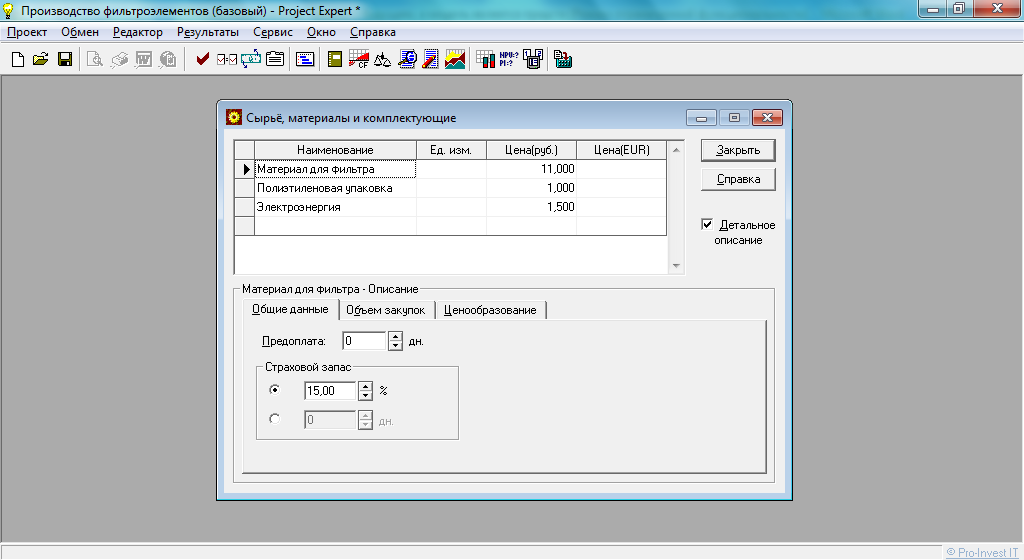Decrease Предоплата days with the down arrow
Screen dimensions: 1024x560
coord(395,346)
